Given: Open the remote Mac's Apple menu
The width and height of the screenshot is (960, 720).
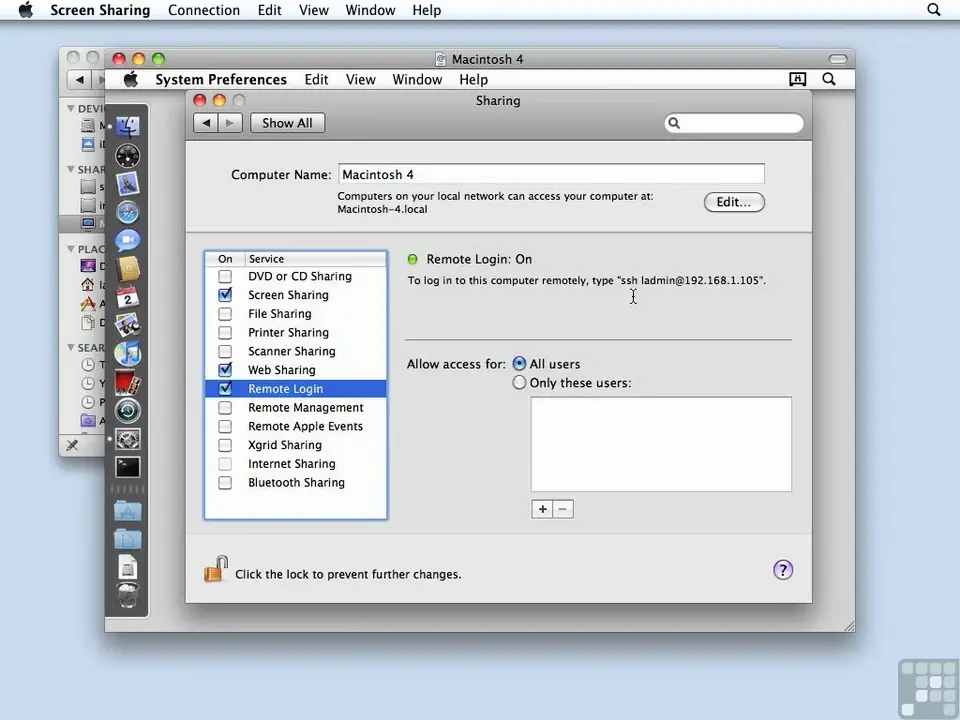Looking at the screenshot, I should pyautogui.click(x=130, y=79).
